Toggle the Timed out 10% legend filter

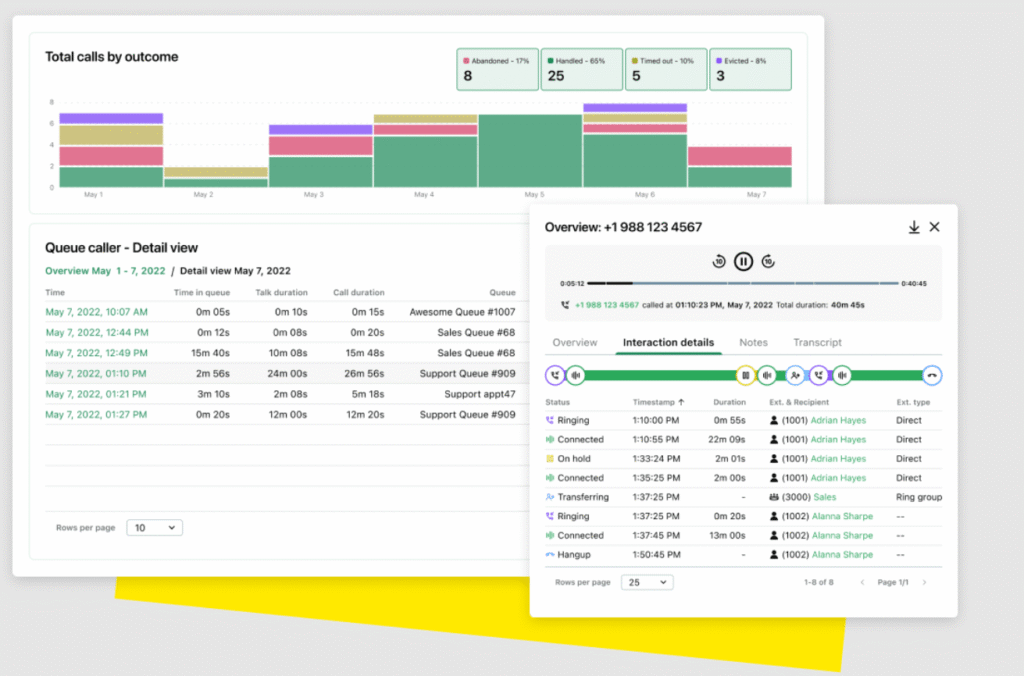tap(666, 69)
